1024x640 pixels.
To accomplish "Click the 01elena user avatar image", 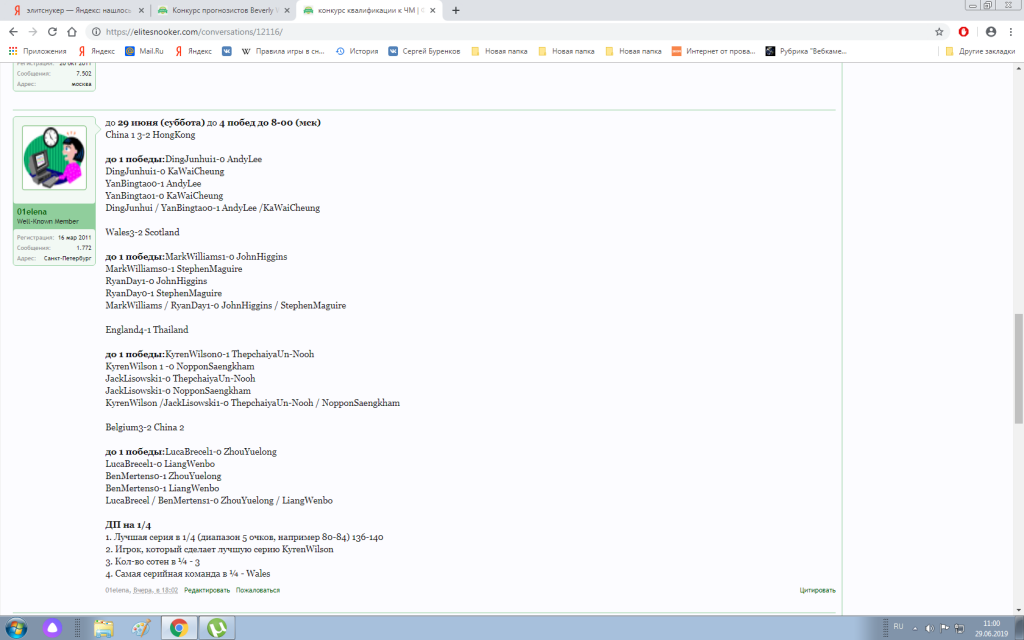I will (54, 158).
